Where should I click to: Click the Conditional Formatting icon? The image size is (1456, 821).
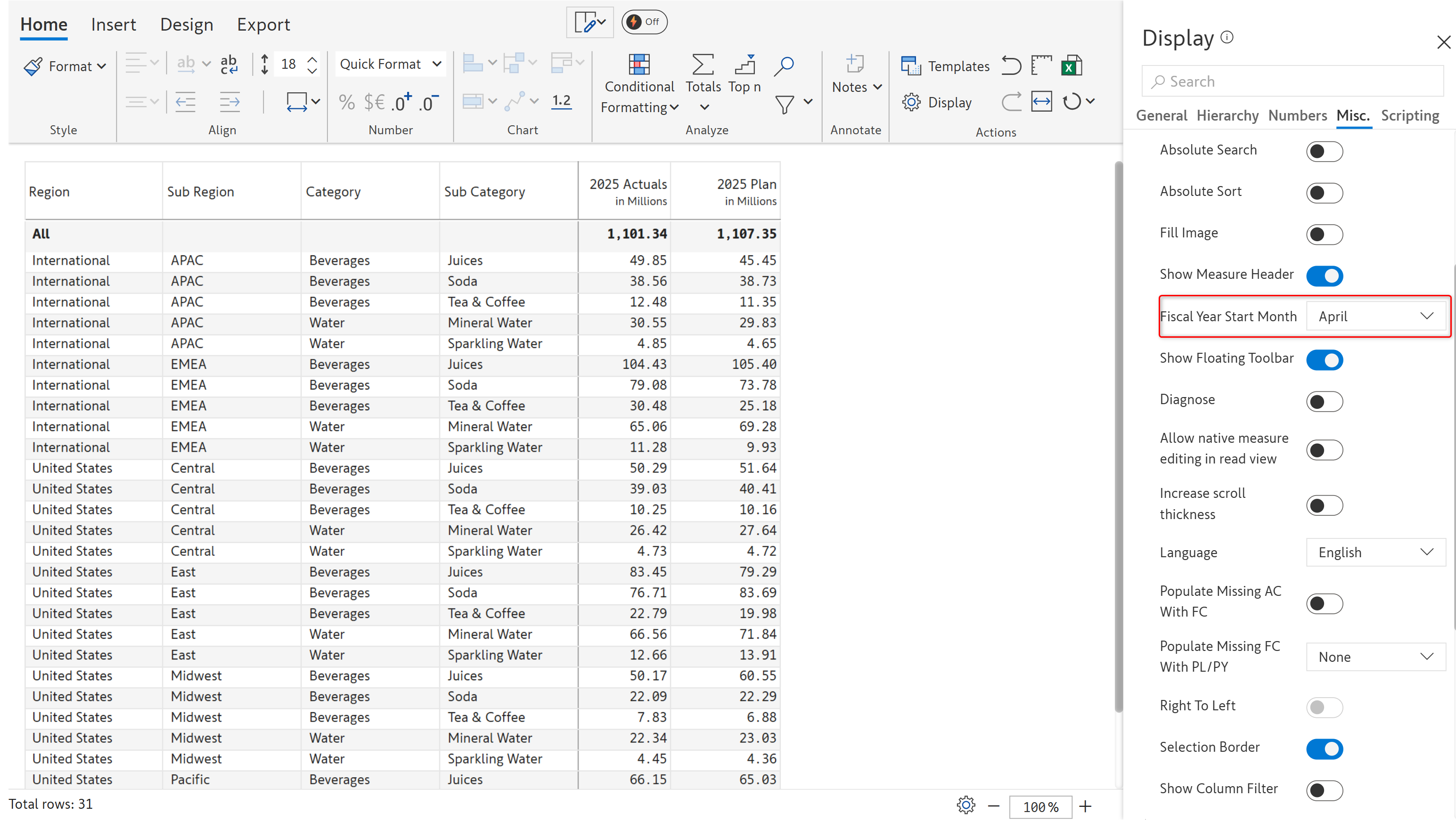click(x=638, y=65)
